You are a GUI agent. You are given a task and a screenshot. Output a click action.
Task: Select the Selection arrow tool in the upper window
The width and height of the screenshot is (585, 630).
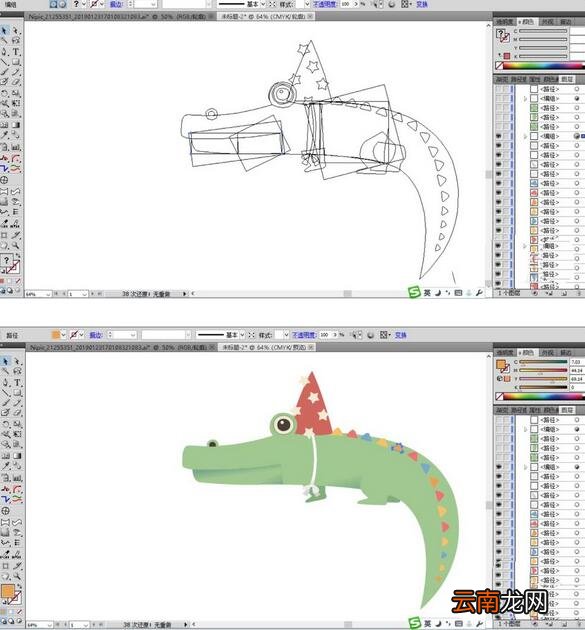(5, 31)
